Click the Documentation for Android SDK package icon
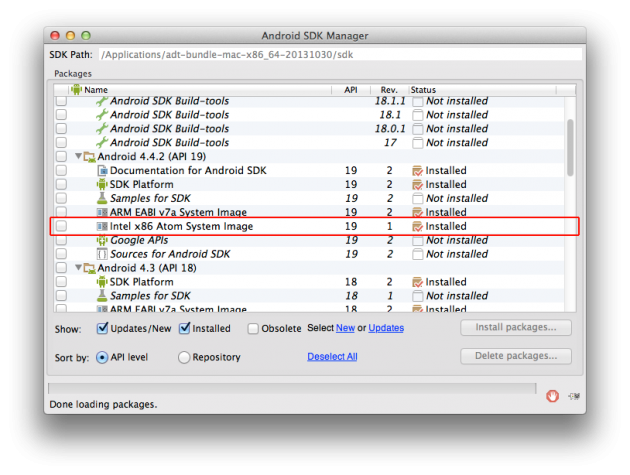This screenshot has height=475, width=630. pos(102,171)
